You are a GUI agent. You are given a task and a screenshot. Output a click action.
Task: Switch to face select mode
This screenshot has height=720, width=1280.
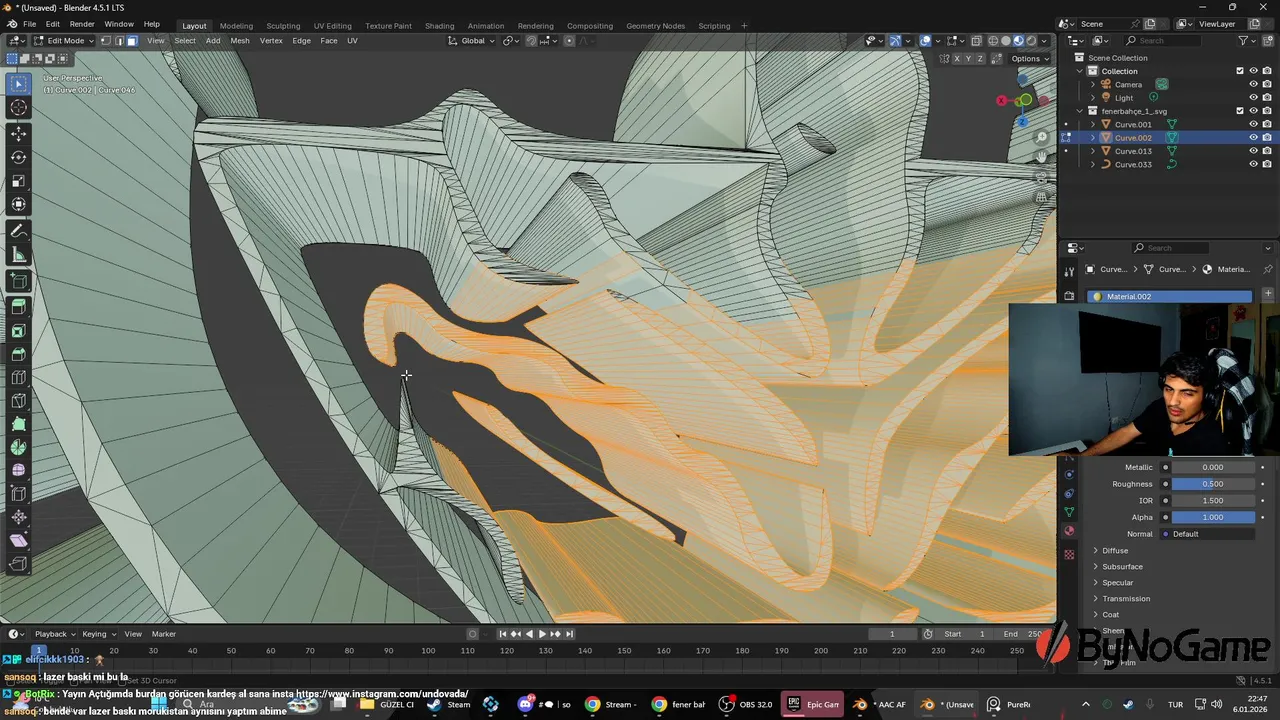coord(131,41)
